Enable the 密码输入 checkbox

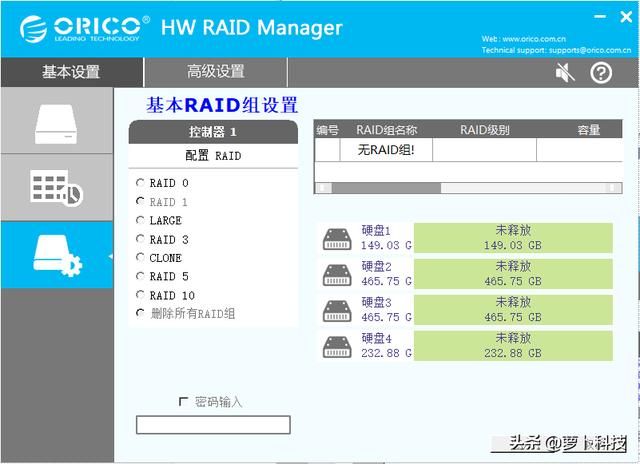pos(183,402)
